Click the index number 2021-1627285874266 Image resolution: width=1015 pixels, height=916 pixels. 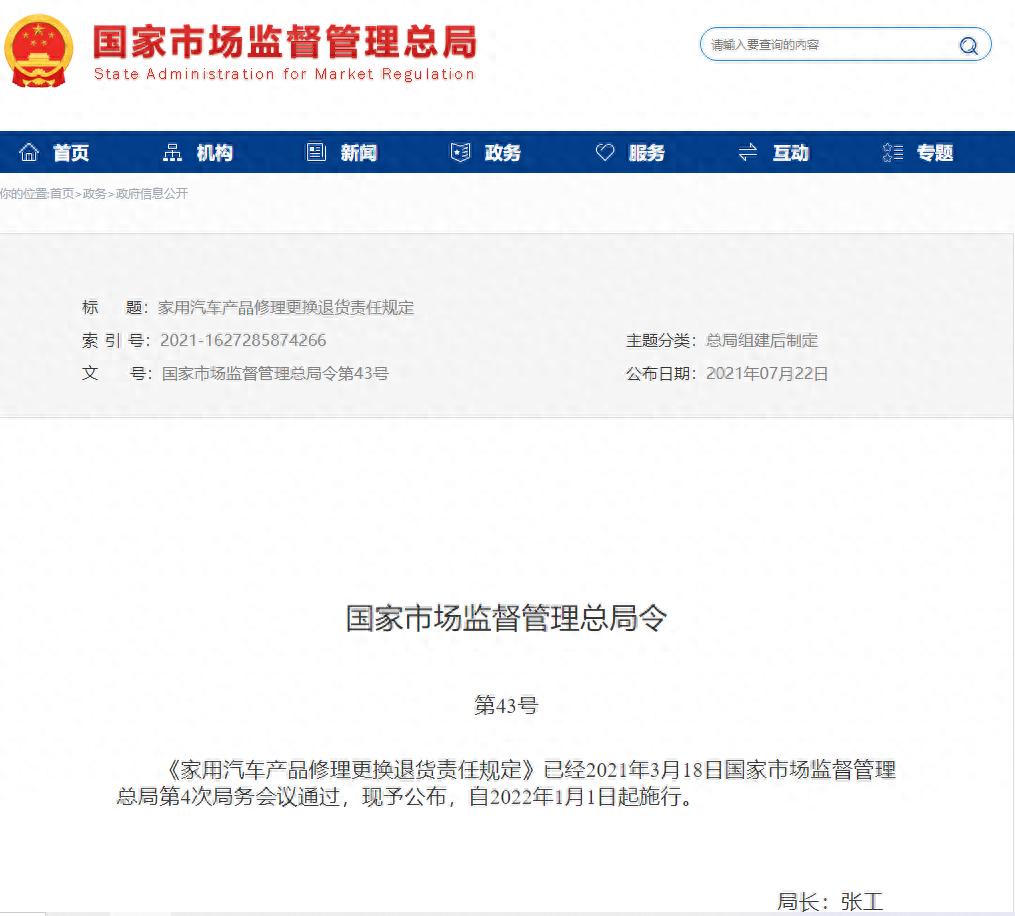[x=243, y=341]
